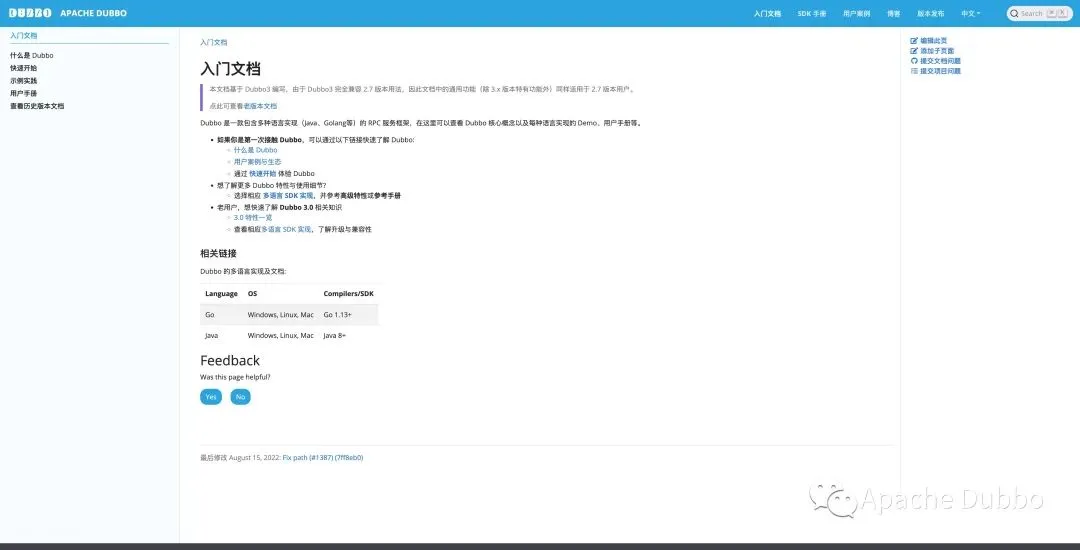1080x550 pixels.
Task: Open the 中文 language dropdown
Action: pos(970,14)
